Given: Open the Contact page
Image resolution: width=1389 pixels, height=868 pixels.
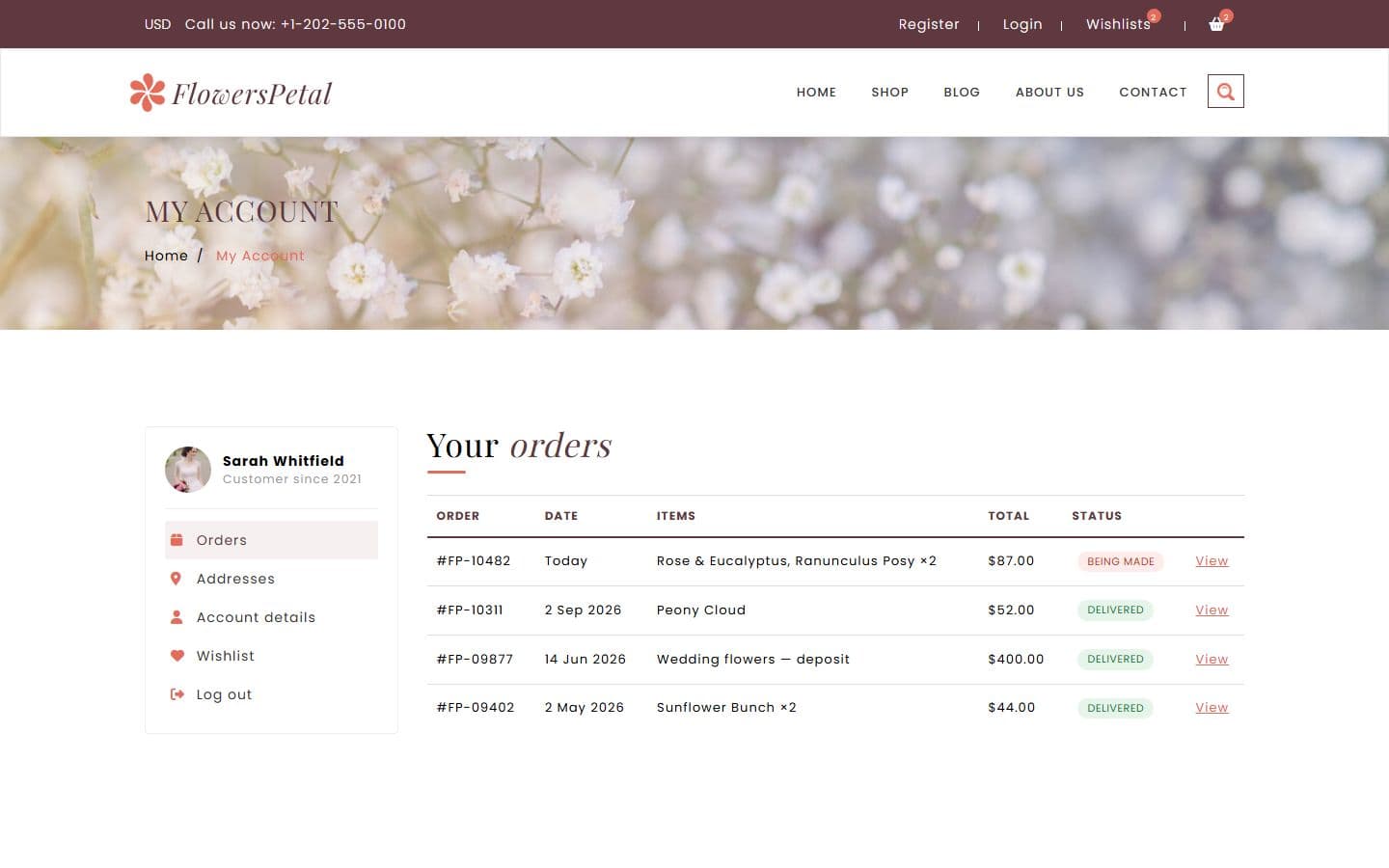Looking at the screenshot, I should [x=1153, y=92].
